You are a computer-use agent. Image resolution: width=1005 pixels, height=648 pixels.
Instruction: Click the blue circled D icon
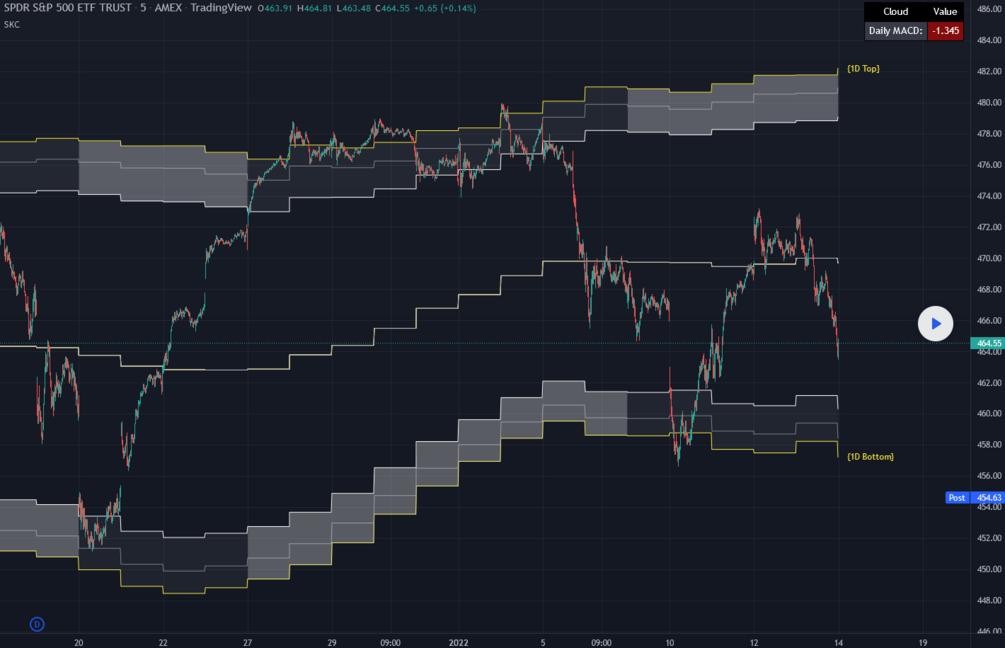pyautogui.click(x=37, y=624)
